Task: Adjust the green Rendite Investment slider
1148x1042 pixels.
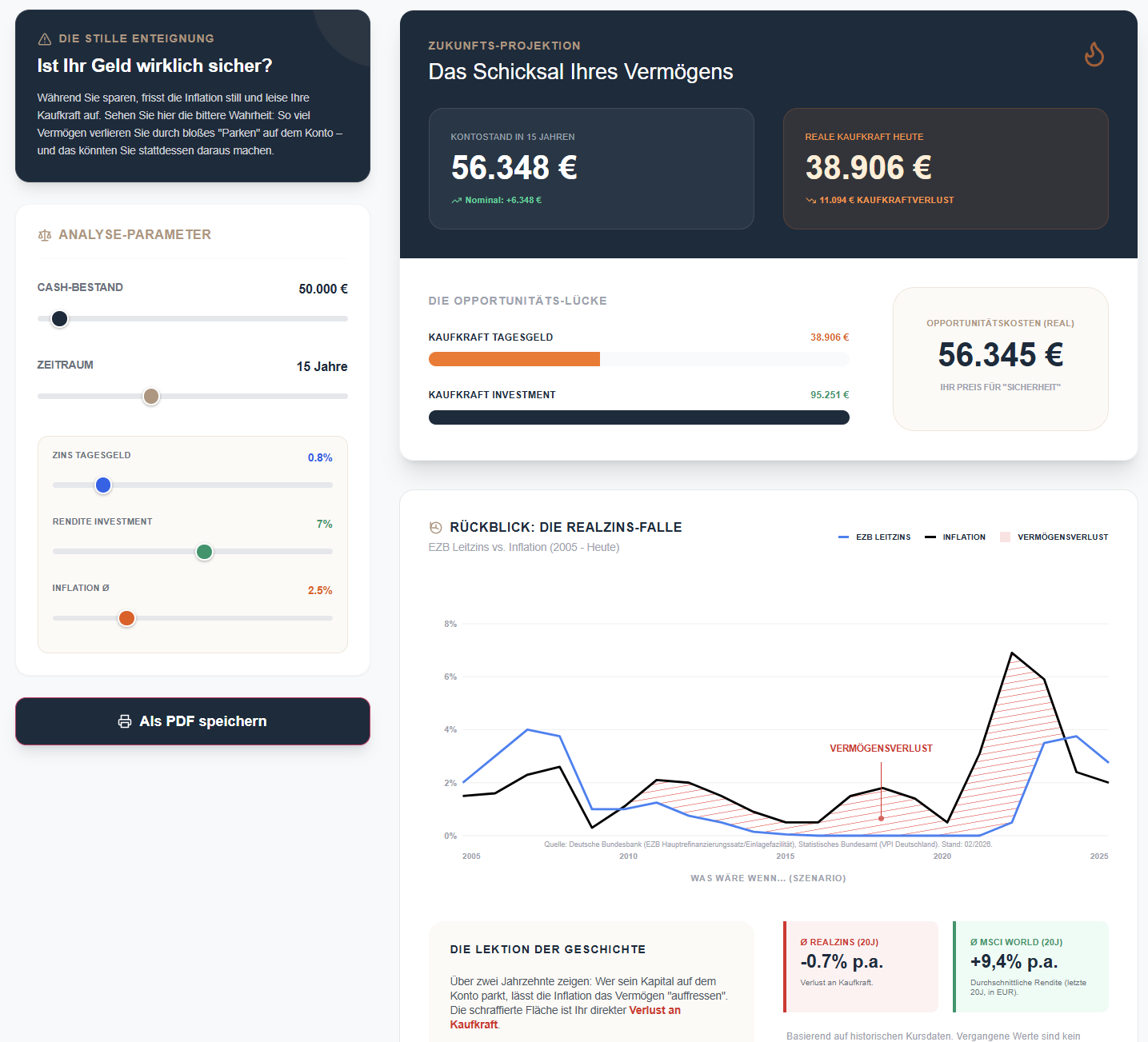Action: click(x=204, y=552)
